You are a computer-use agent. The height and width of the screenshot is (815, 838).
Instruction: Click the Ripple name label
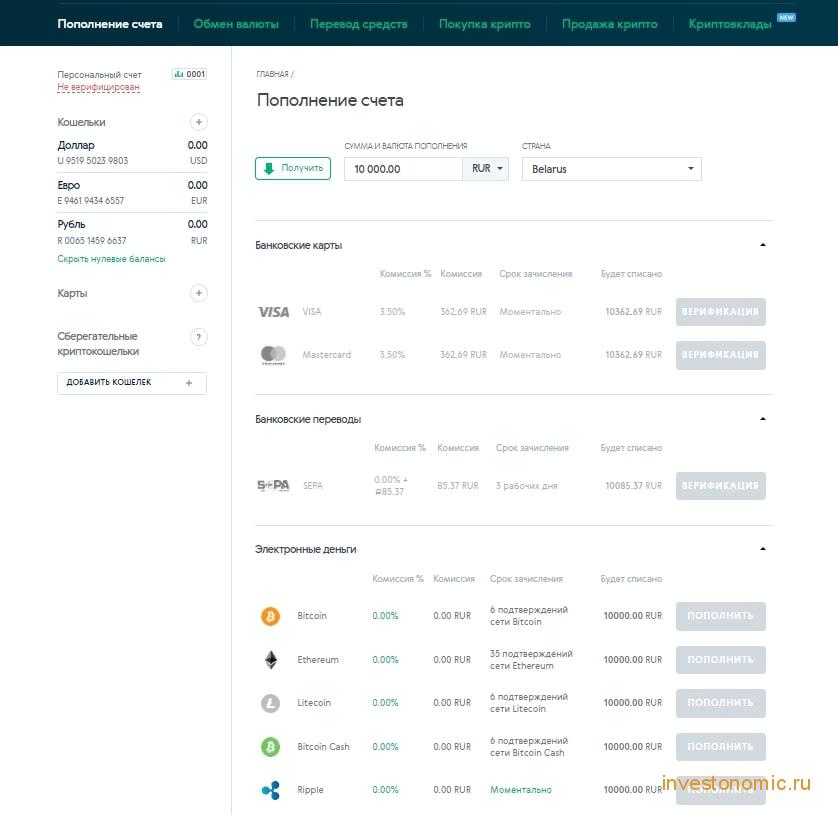click(x=310, y=790)
